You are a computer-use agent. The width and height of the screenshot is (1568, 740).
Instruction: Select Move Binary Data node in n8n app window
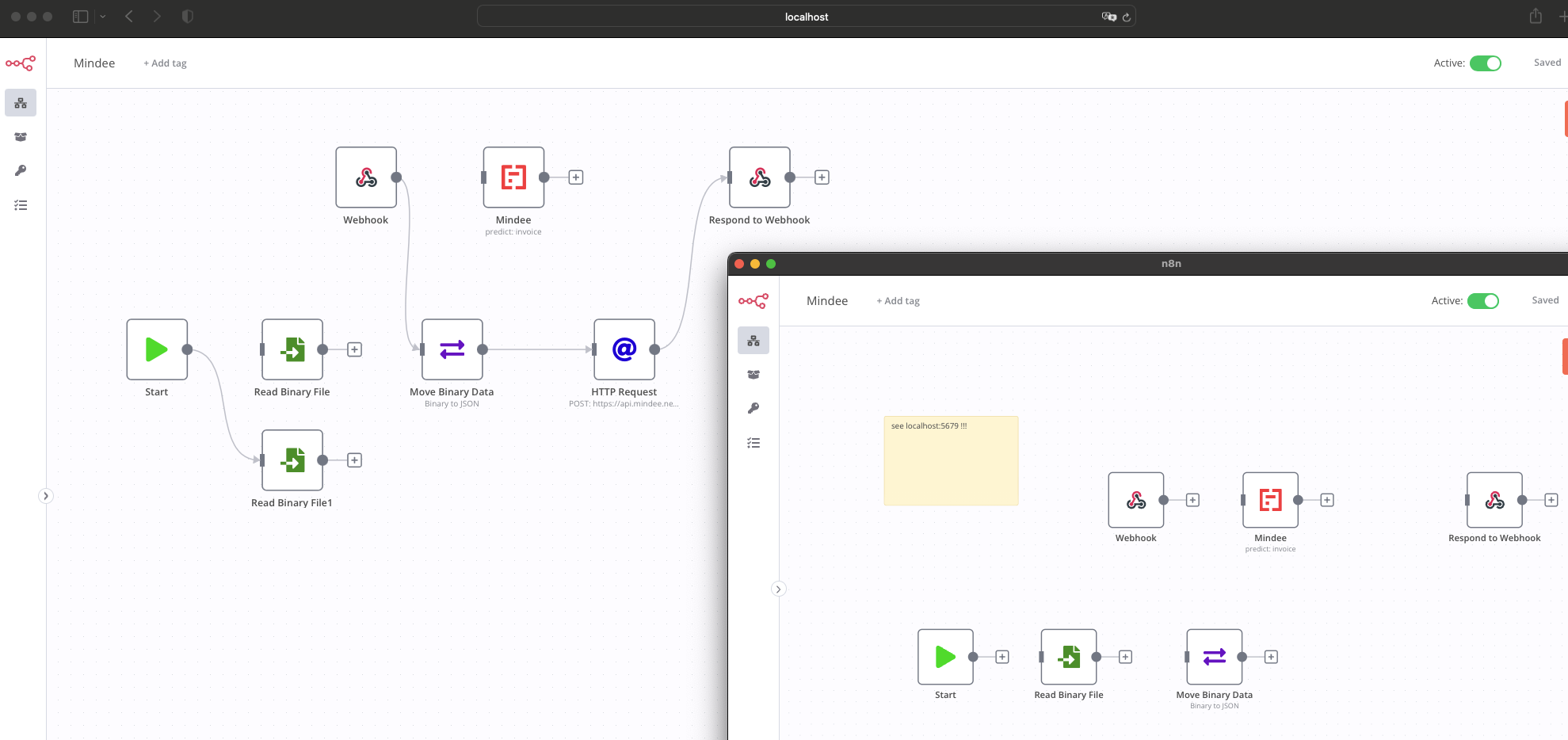point(1215,657)
